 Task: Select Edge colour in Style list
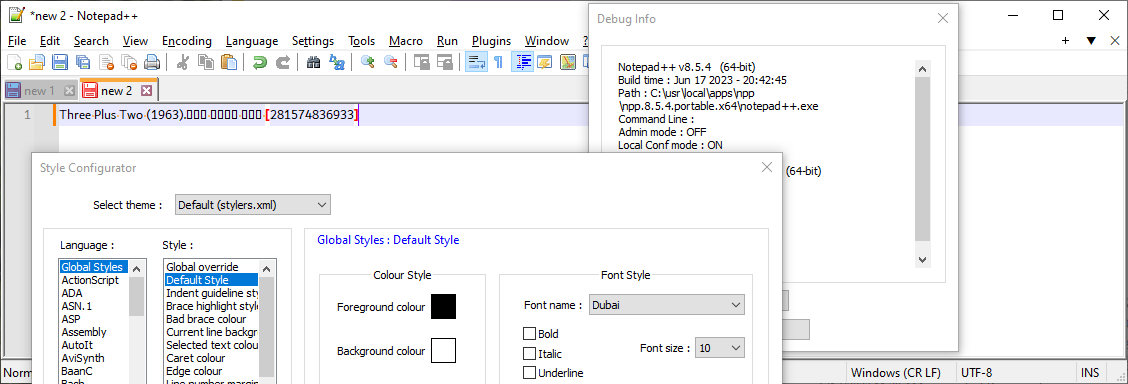[x=212, y=371]
